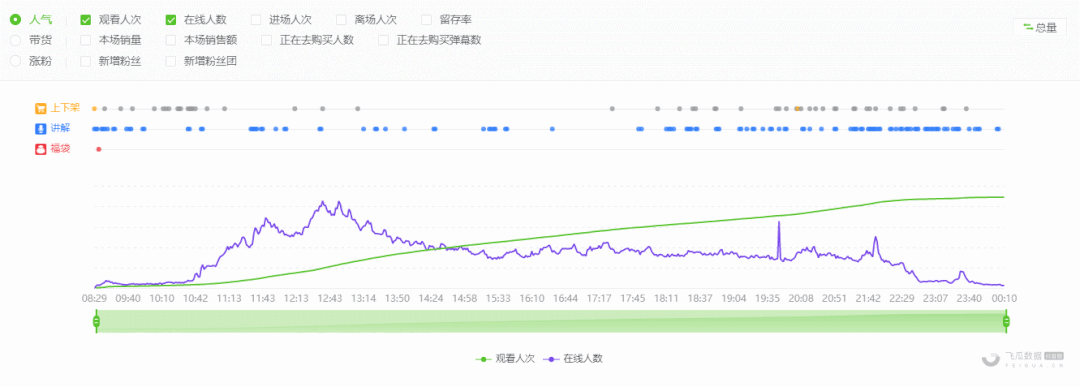The image size is (1080, 387).
Task: Click the 21:42 axis time label
Action: click(x=869, y=298)
